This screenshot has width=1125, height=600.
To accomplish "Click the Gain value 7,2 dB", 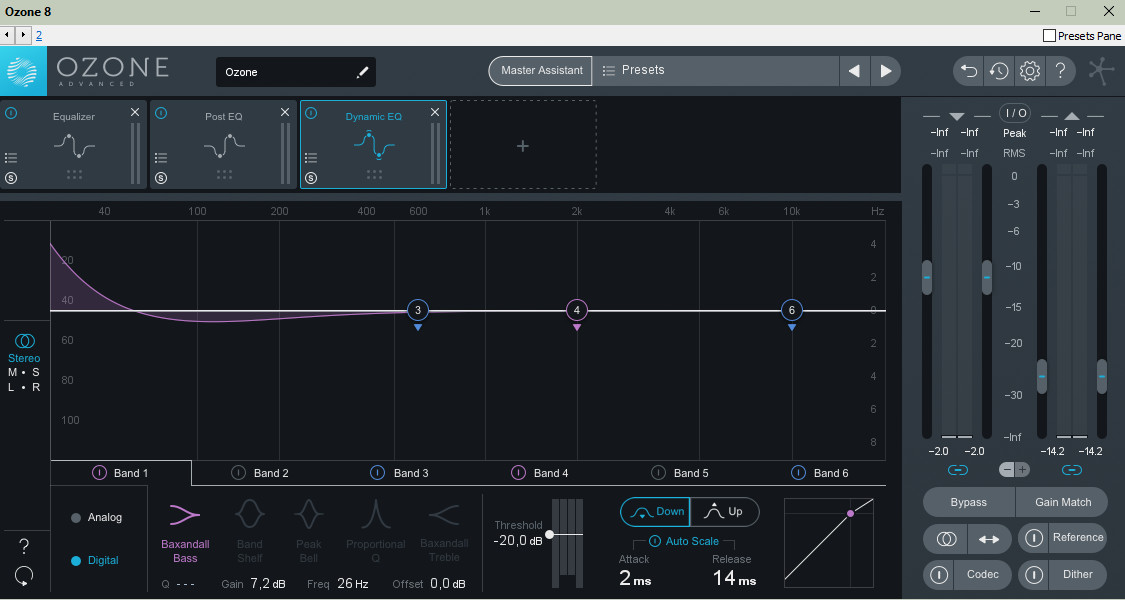I will point(268,583).
